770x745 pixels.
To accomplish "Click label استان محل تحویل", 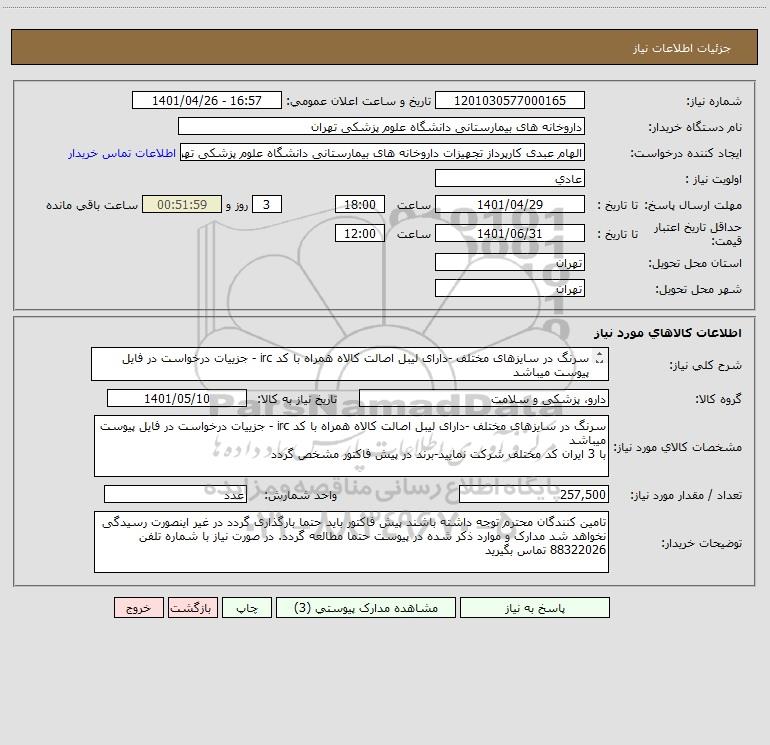I will [695, 263].
